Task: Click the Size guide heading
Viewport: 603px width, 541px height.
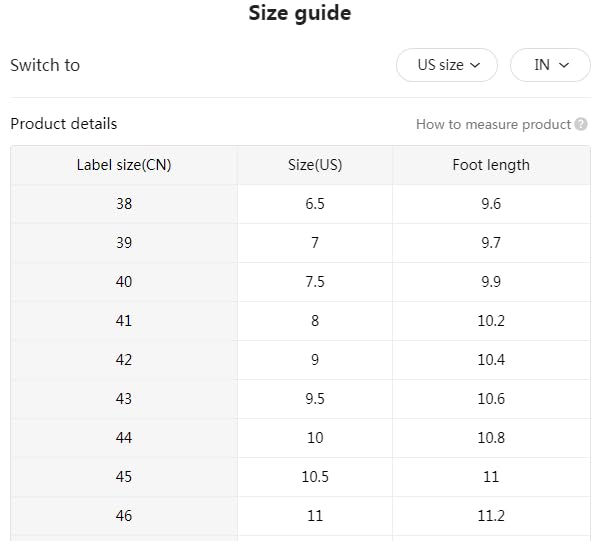Action: tap(300, 14)
